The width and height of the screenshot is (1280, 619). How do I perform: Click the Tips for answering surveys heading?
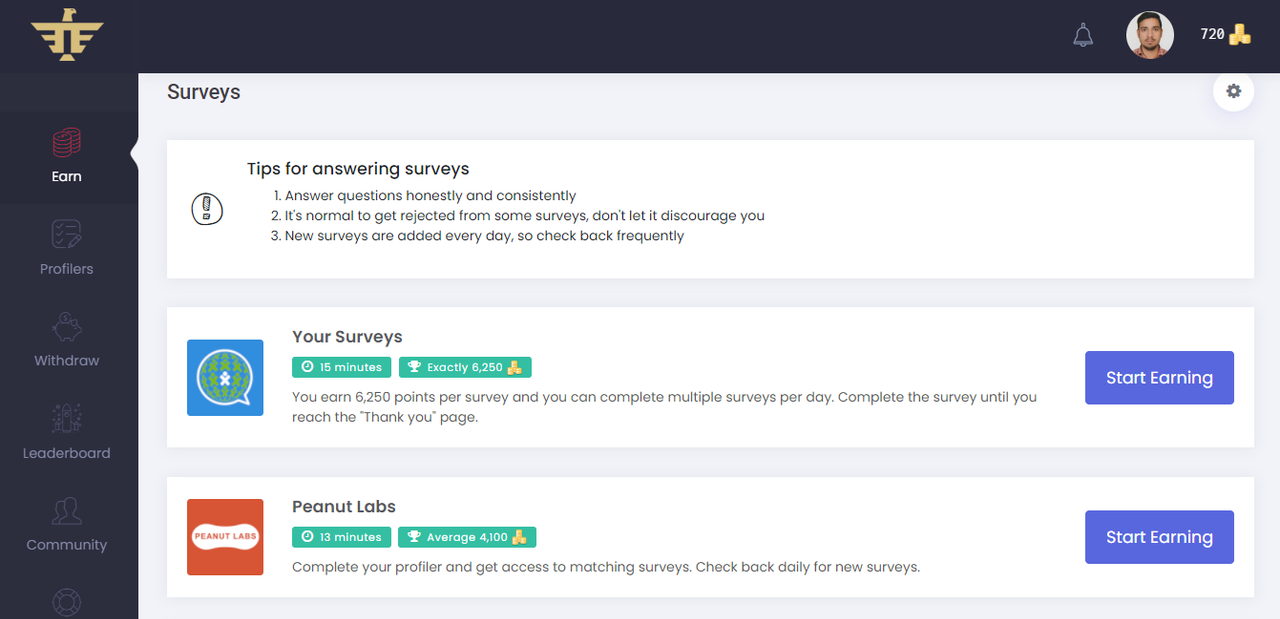pyautogui.click(x=358, y=169)
